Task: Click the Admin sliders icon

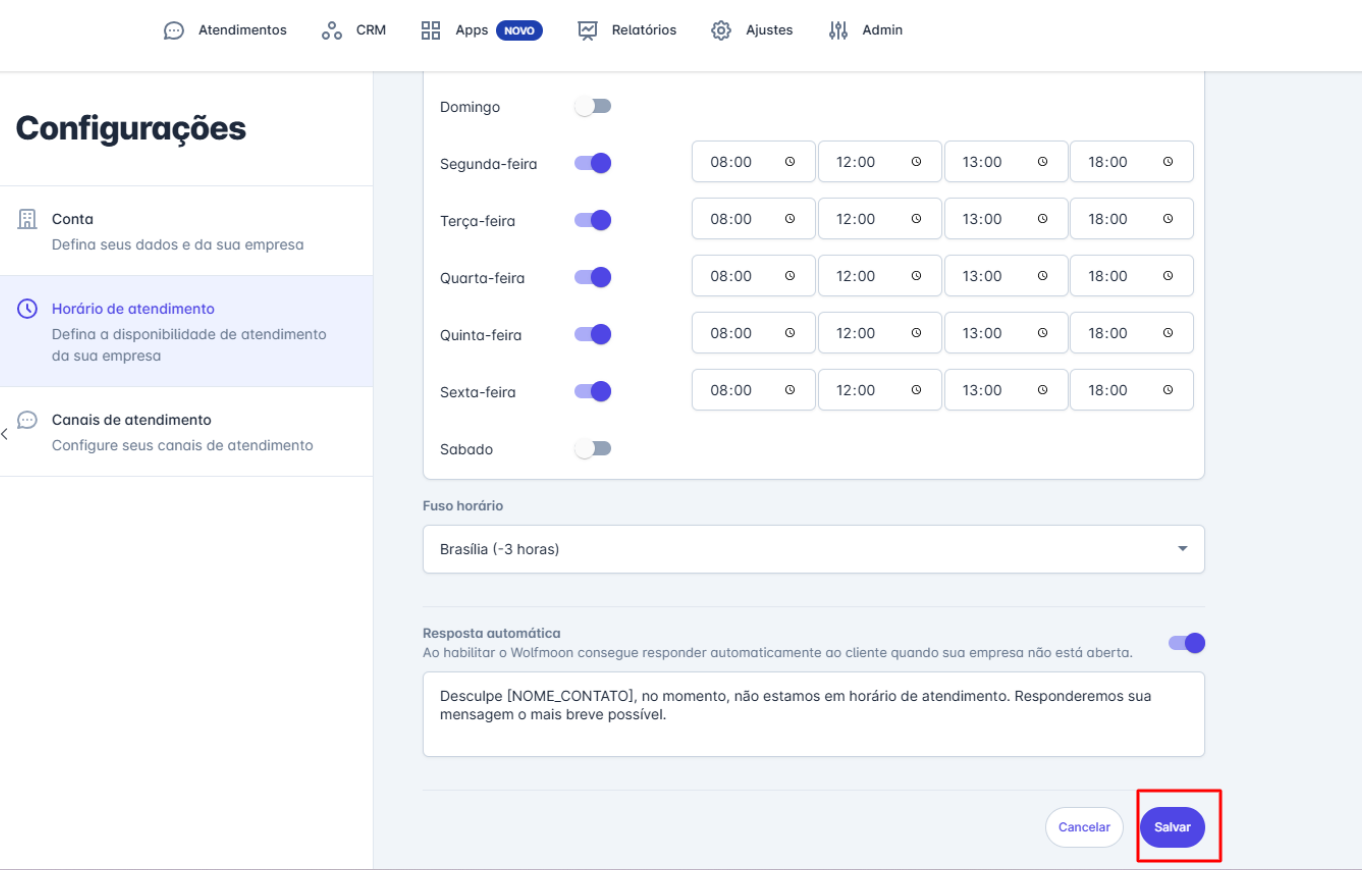Action: click(838, 30)
